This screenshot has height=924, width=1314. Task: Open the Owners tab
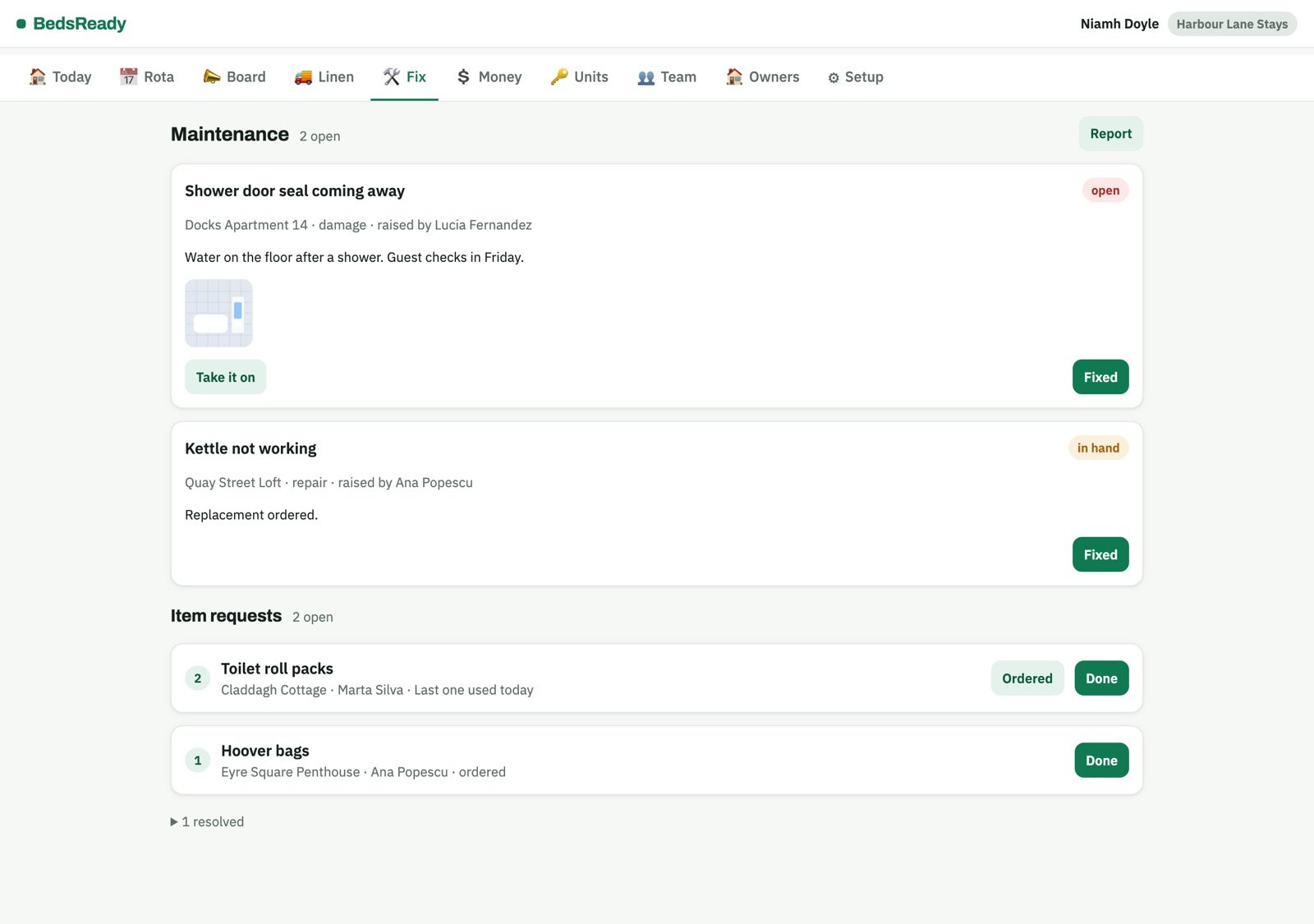point(763,76)
